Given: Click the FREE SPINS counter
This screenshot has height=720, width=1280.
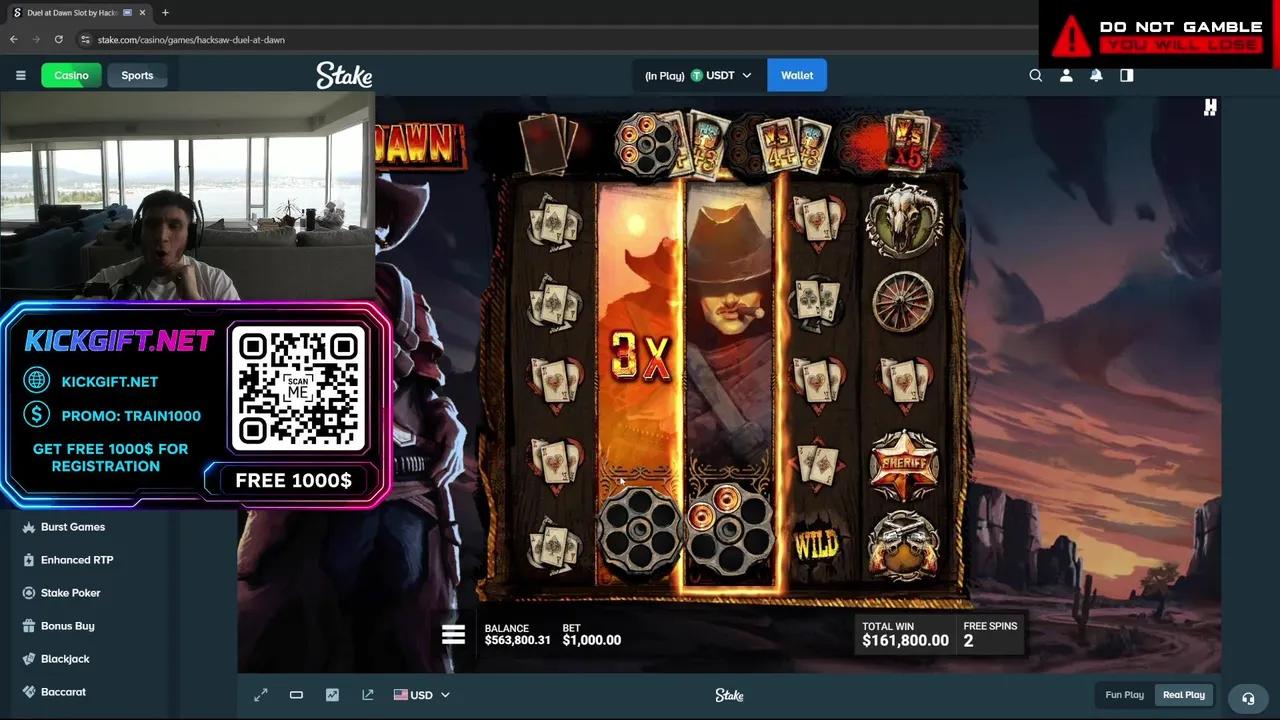Looking at the screenshot, I should pyautogui.click(x=990, y=634).
